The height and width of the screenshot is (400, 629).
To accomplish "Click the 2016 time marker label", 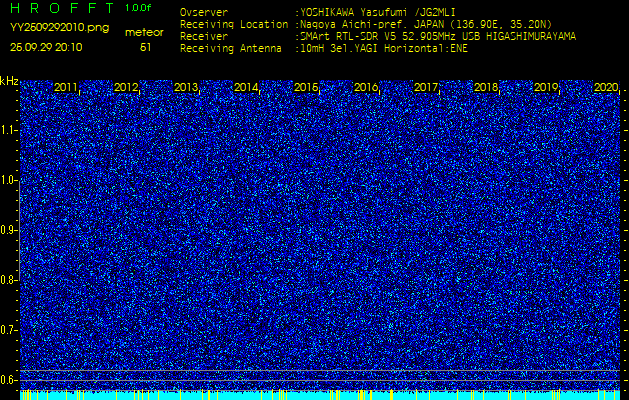I will coord(366,87).
